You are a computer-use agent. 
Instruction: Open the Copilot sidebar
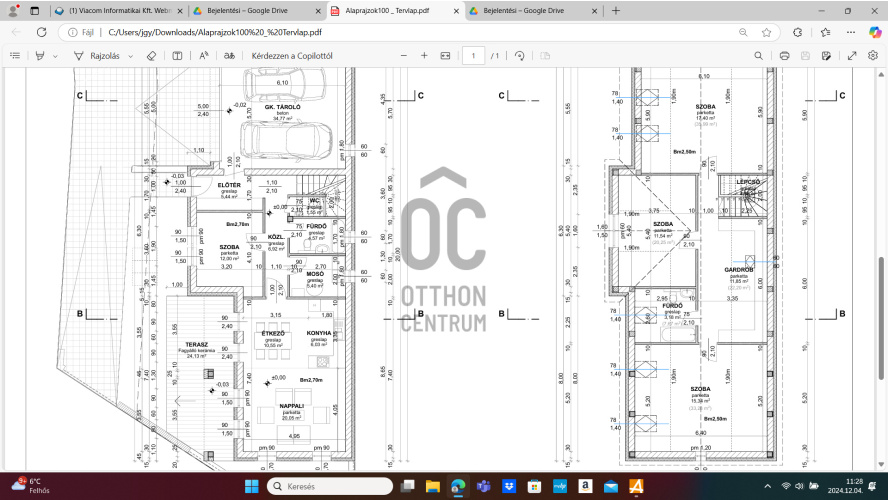point(875,32)
